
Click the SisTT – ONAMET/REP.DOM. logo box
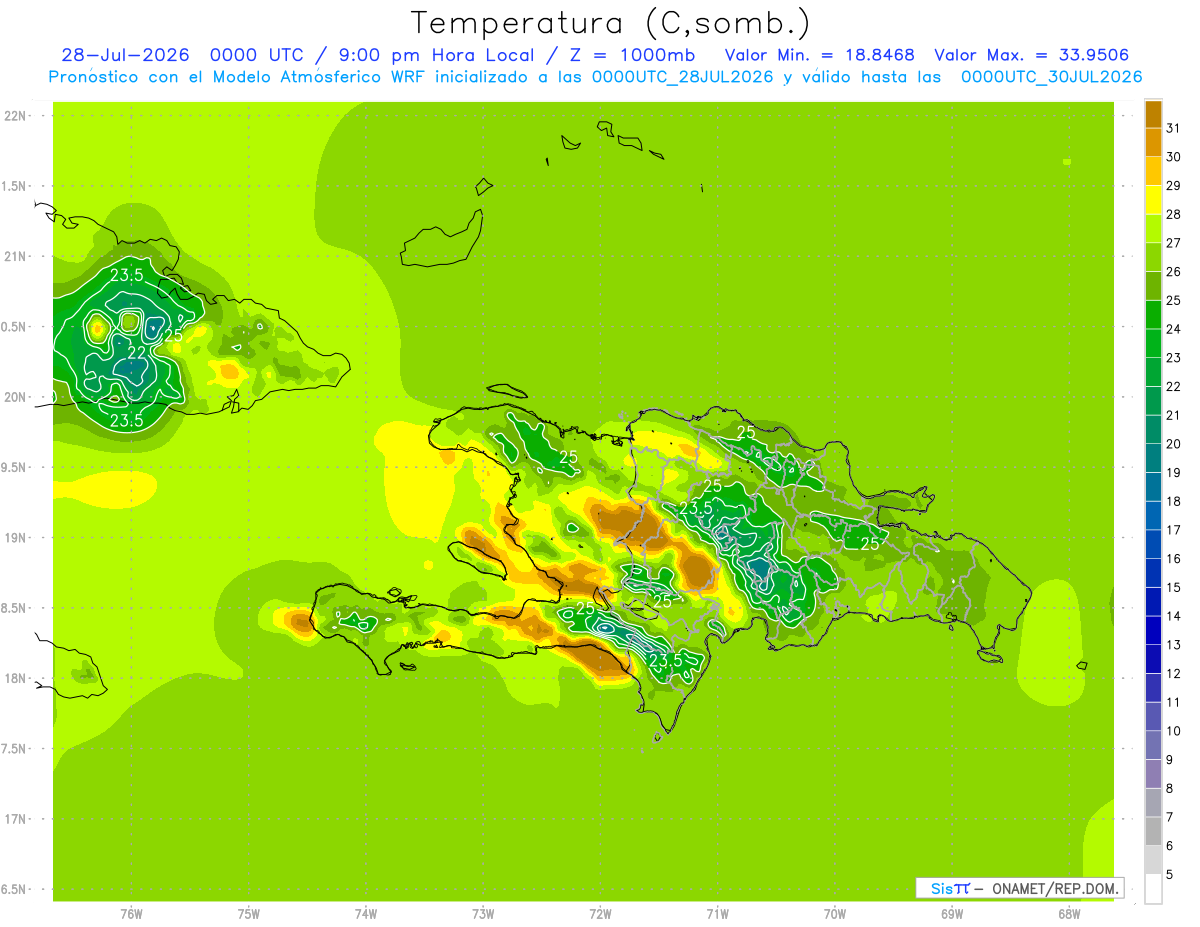pos(1020,888)
